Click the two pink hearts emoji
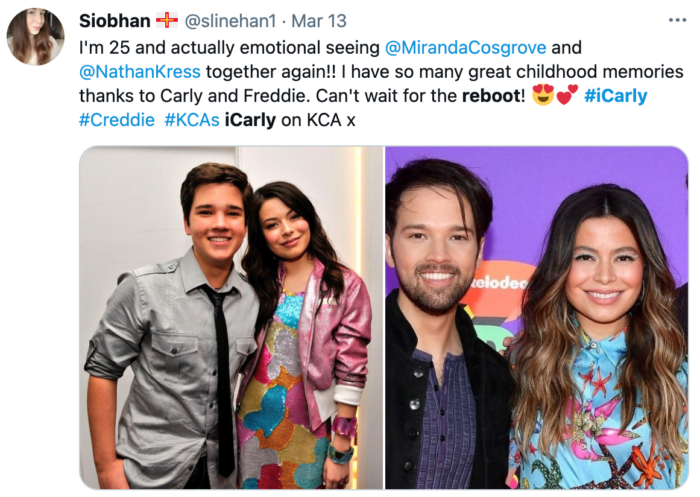Image resolution: width=700 pixels, height=497 pixels. point(567,95)
